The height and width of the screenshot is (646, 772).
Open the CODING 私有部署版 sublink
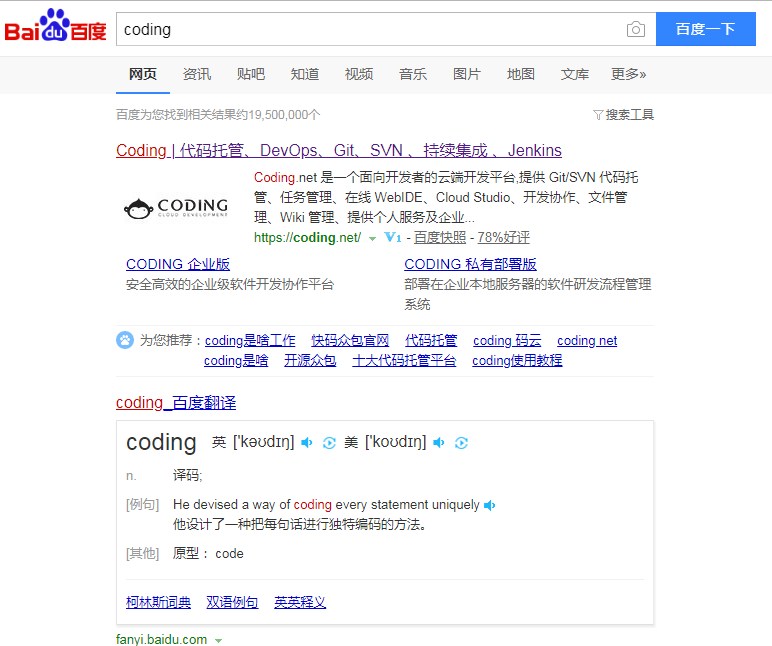pyautogui.click(x=470, y=264)
